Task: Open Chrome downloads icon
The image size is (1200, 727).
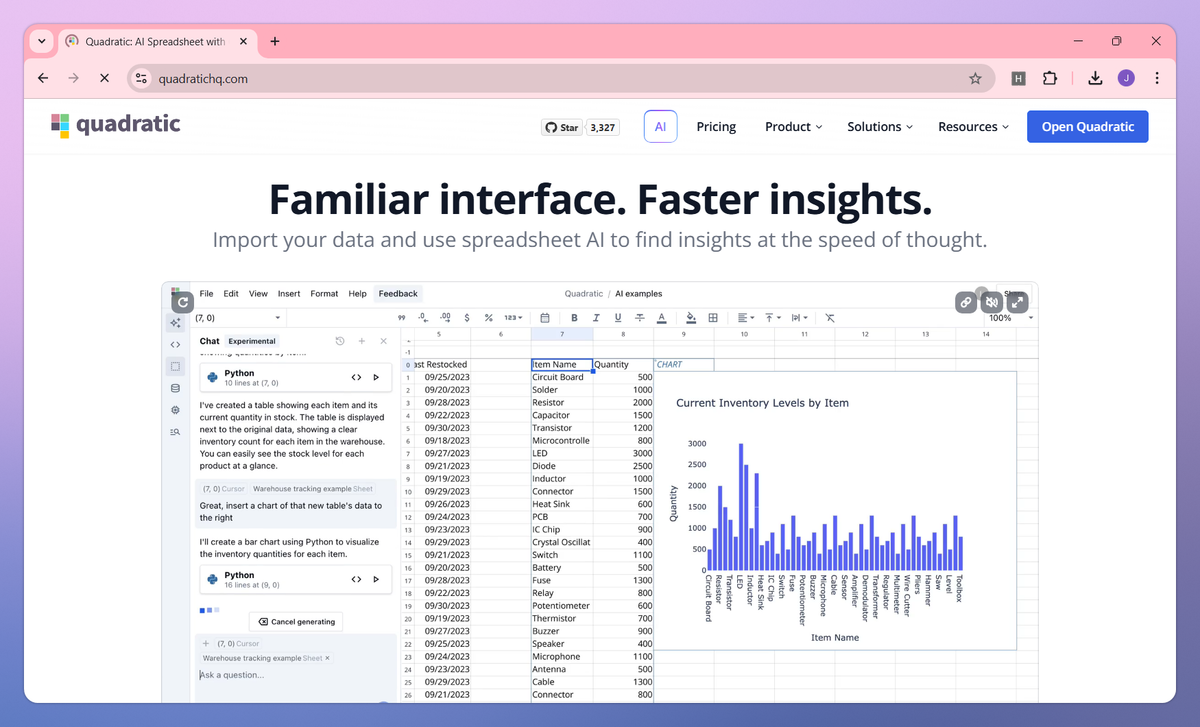Action: tap(1095, 78)
